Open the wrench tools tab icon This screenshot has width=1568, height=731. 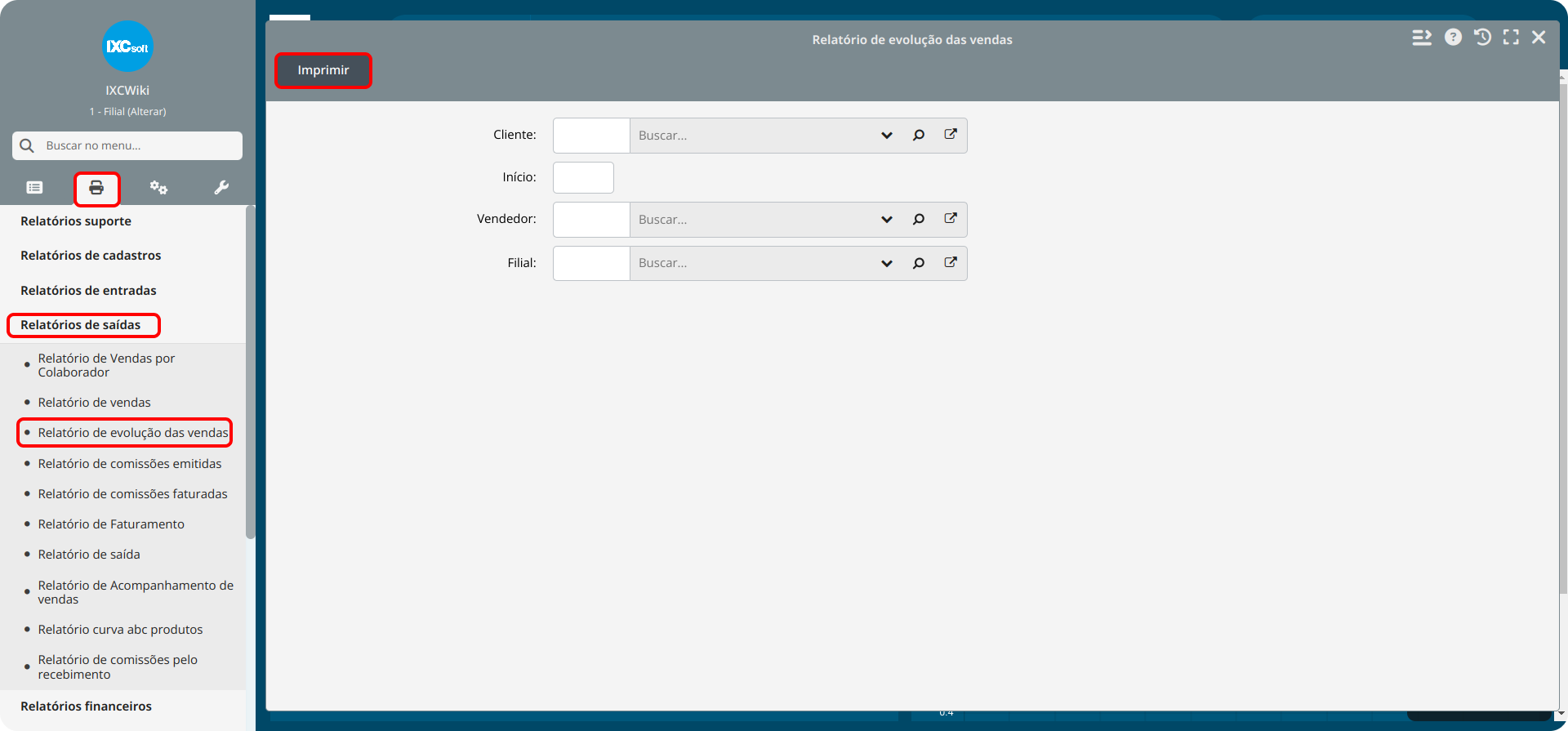221,188
